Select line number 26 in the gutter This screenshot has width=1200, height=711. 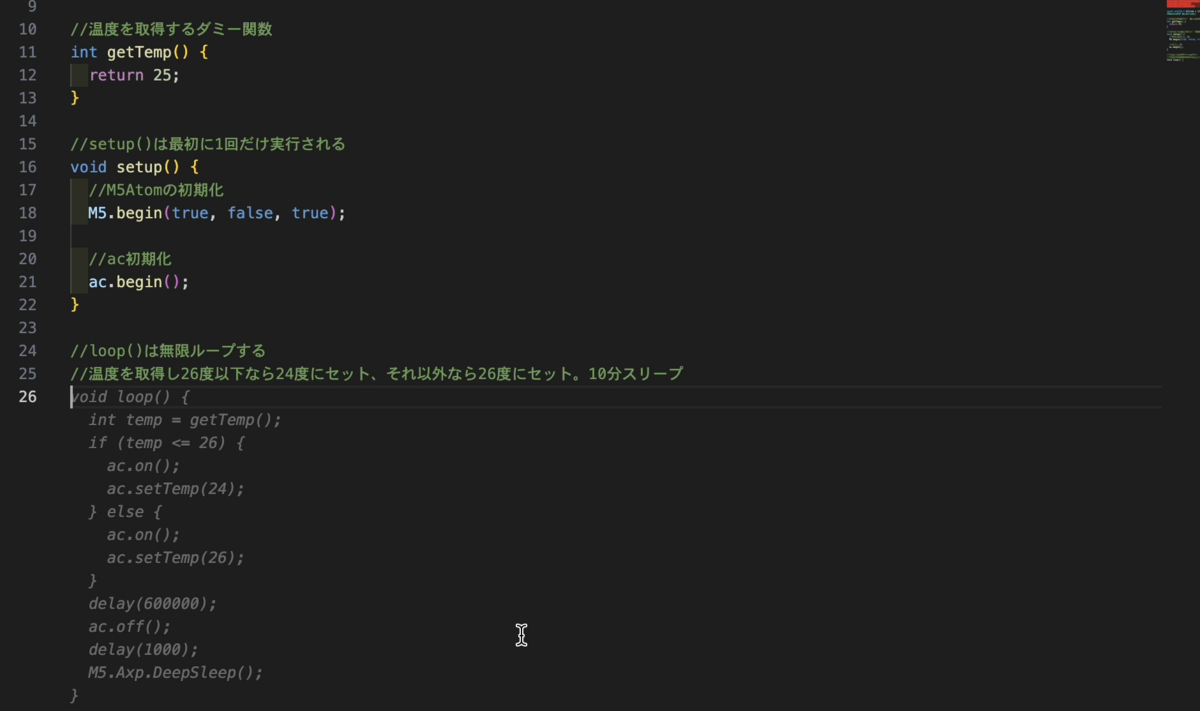click(x=28, y=397)
